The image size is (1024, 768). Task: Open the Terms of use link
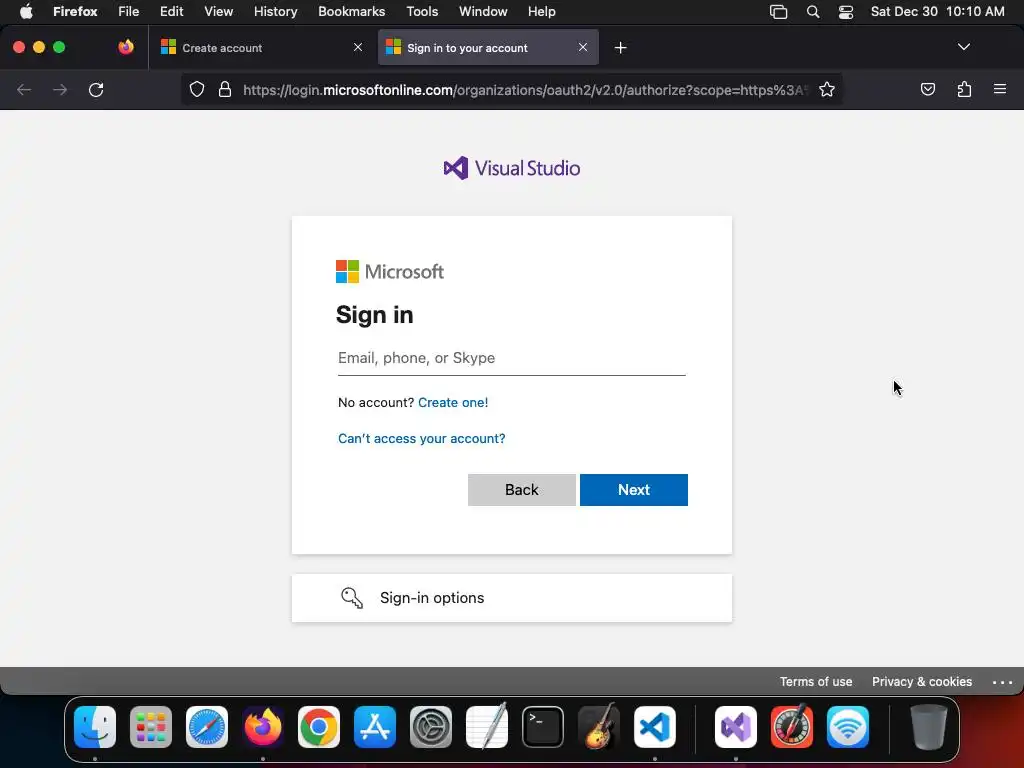click(816, 682)
